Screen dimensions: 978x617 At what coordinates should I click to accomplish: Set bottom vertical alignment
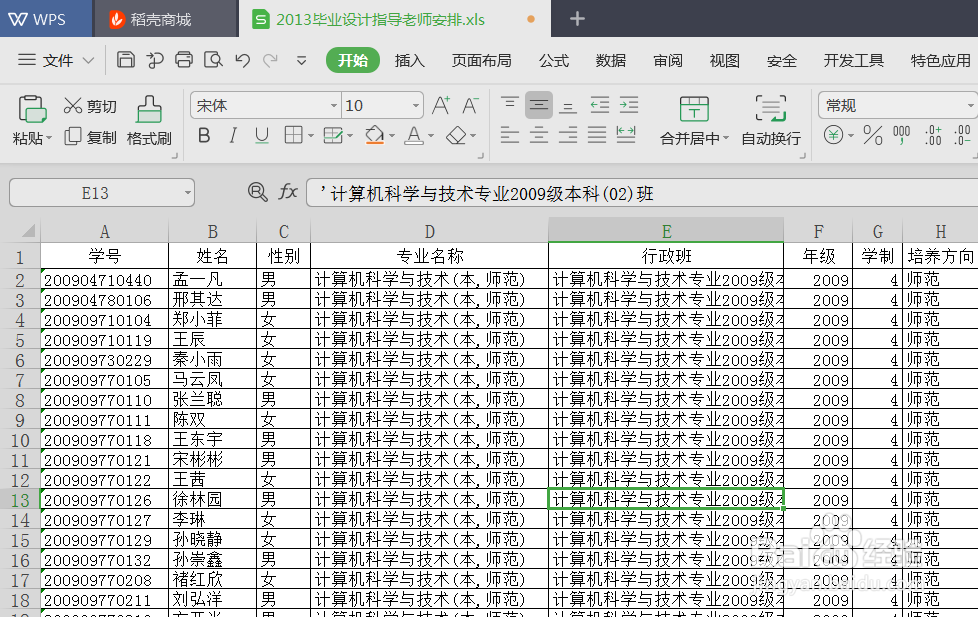[x=568, y=106]
